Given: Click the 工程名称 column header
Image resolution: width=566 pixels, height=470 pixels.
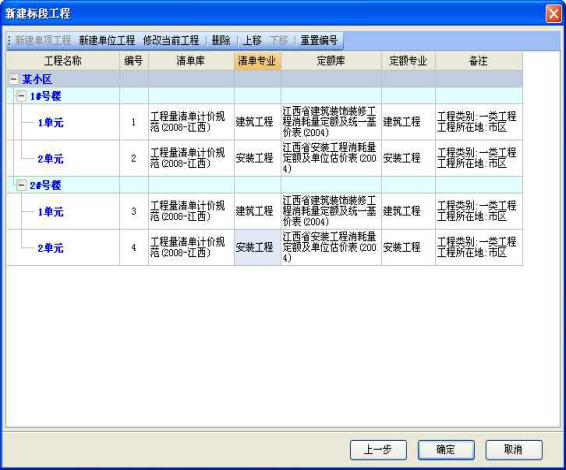Looking at the screenshot, I should (63, 61).
